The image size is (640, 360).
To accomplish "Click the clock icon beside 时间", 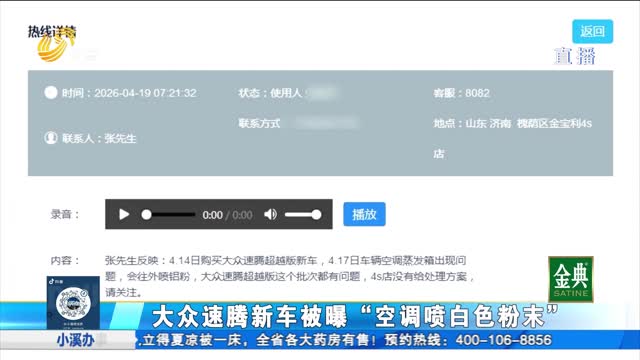I will coord(51,93).
